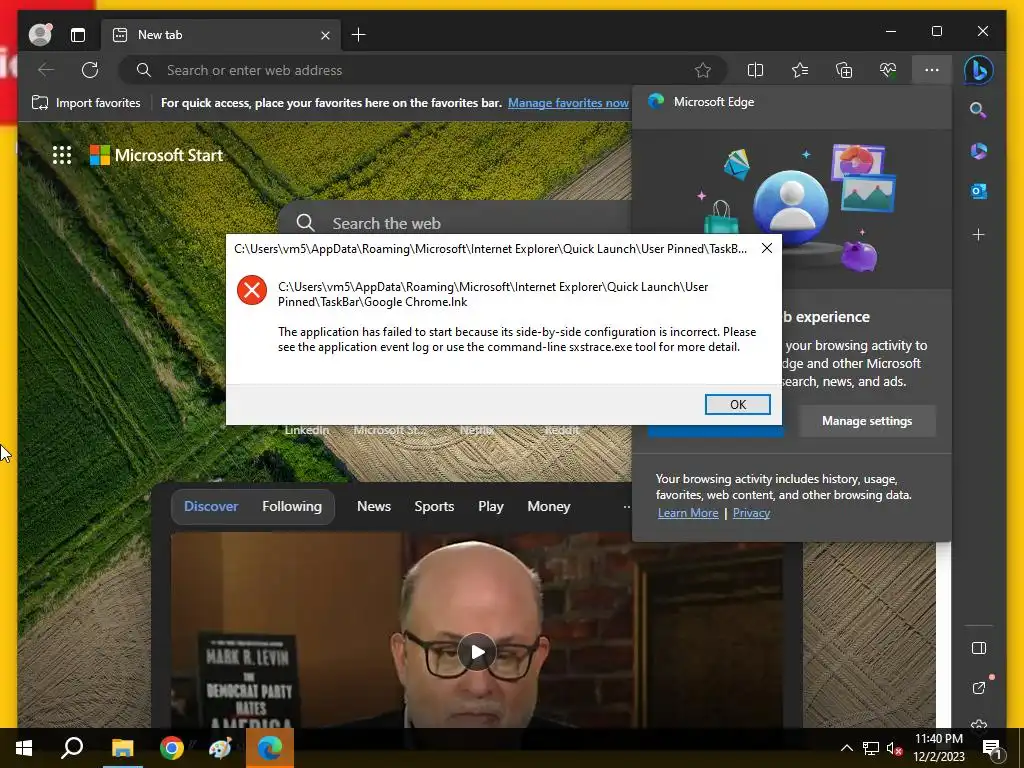Open File Explorer from taskbar
The height and width of the screenshot is (768, 1024).
tap(122, 748)
